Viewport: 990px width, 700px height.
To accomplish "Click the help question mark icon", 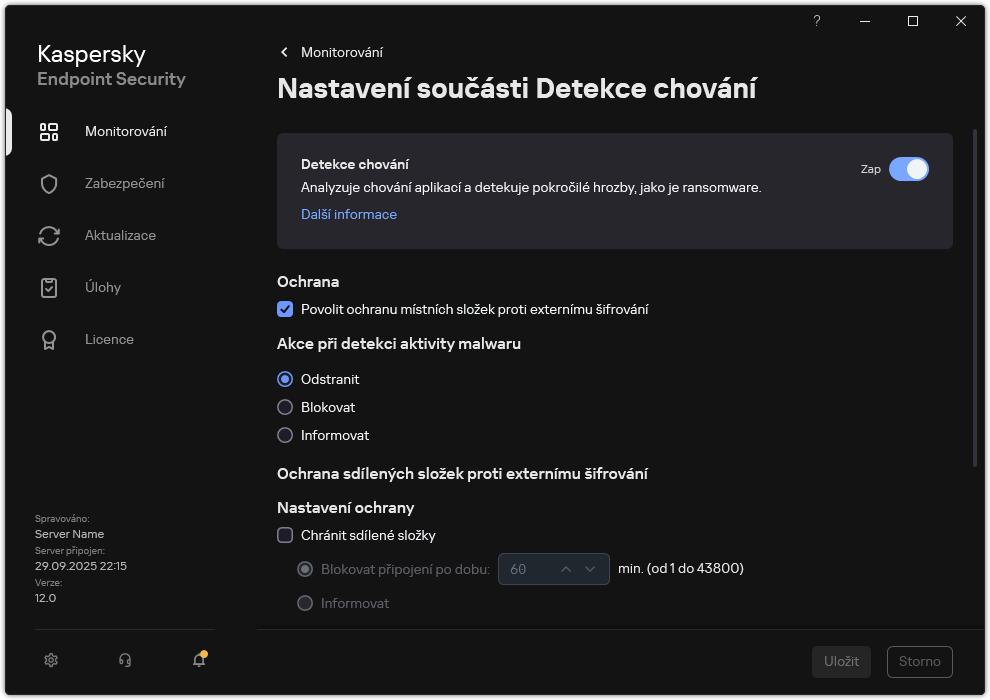I will point(817,21).
